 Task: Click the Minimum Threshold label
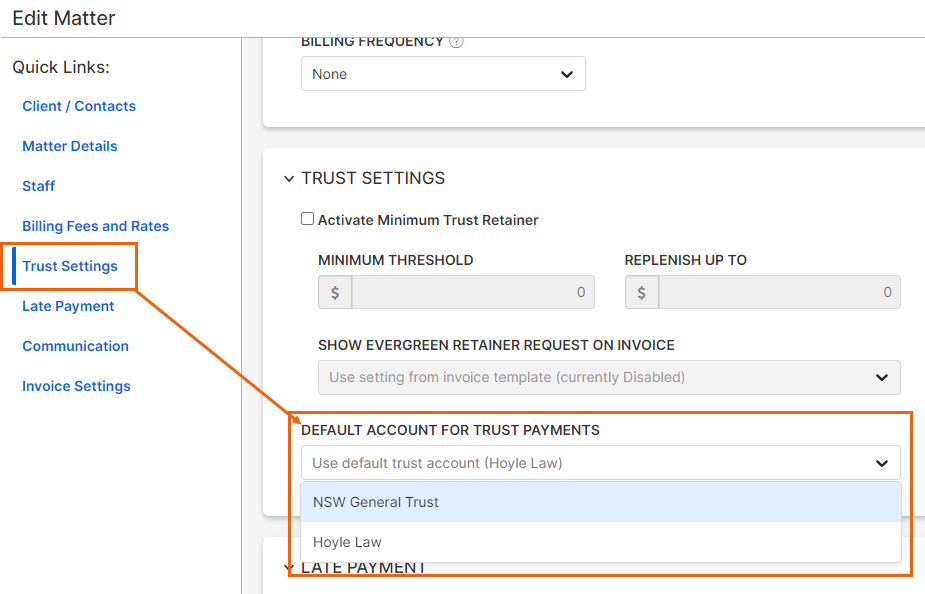point(395,260)
